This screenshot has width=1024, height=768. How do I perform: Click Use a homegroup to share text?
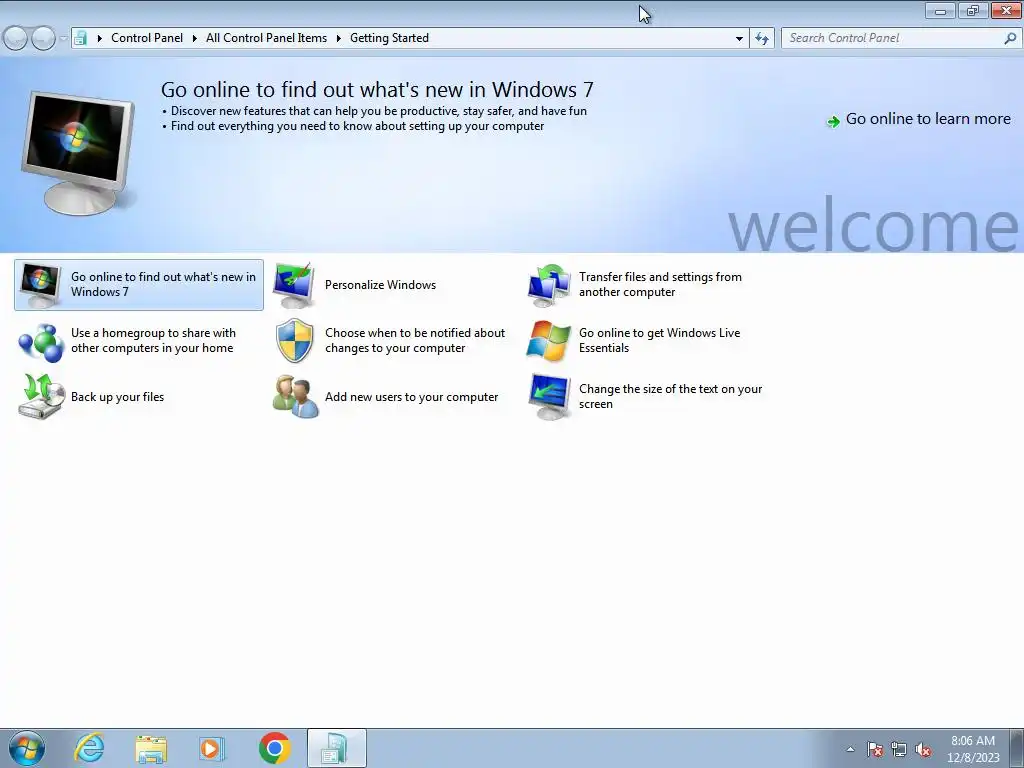click(x=153, y=340)
